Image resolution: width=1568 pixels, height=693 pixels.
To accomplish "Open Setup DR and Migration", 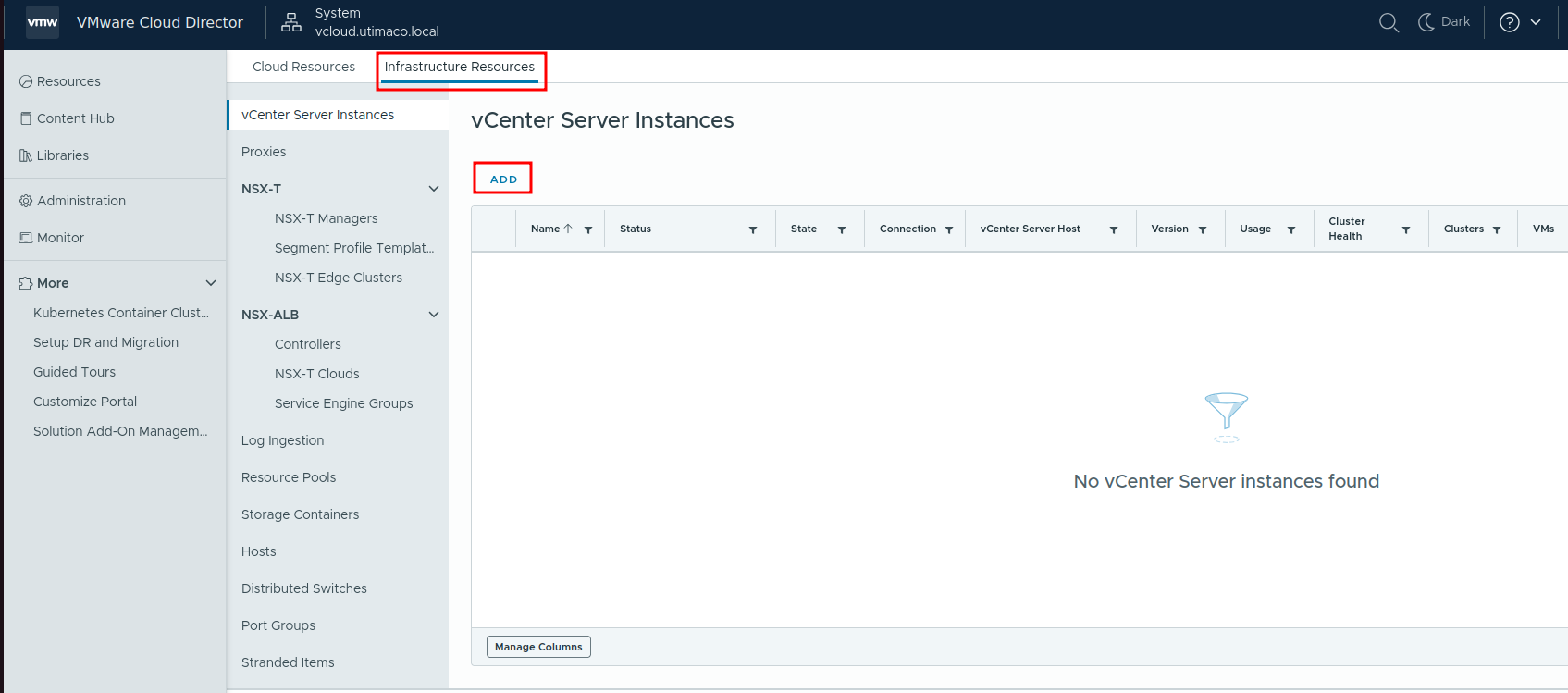I will 106,342.
